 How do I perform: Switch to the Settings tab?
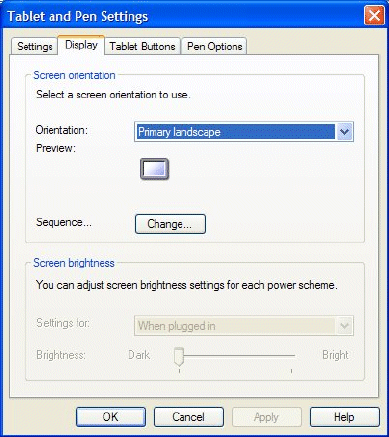coord(34,46)
